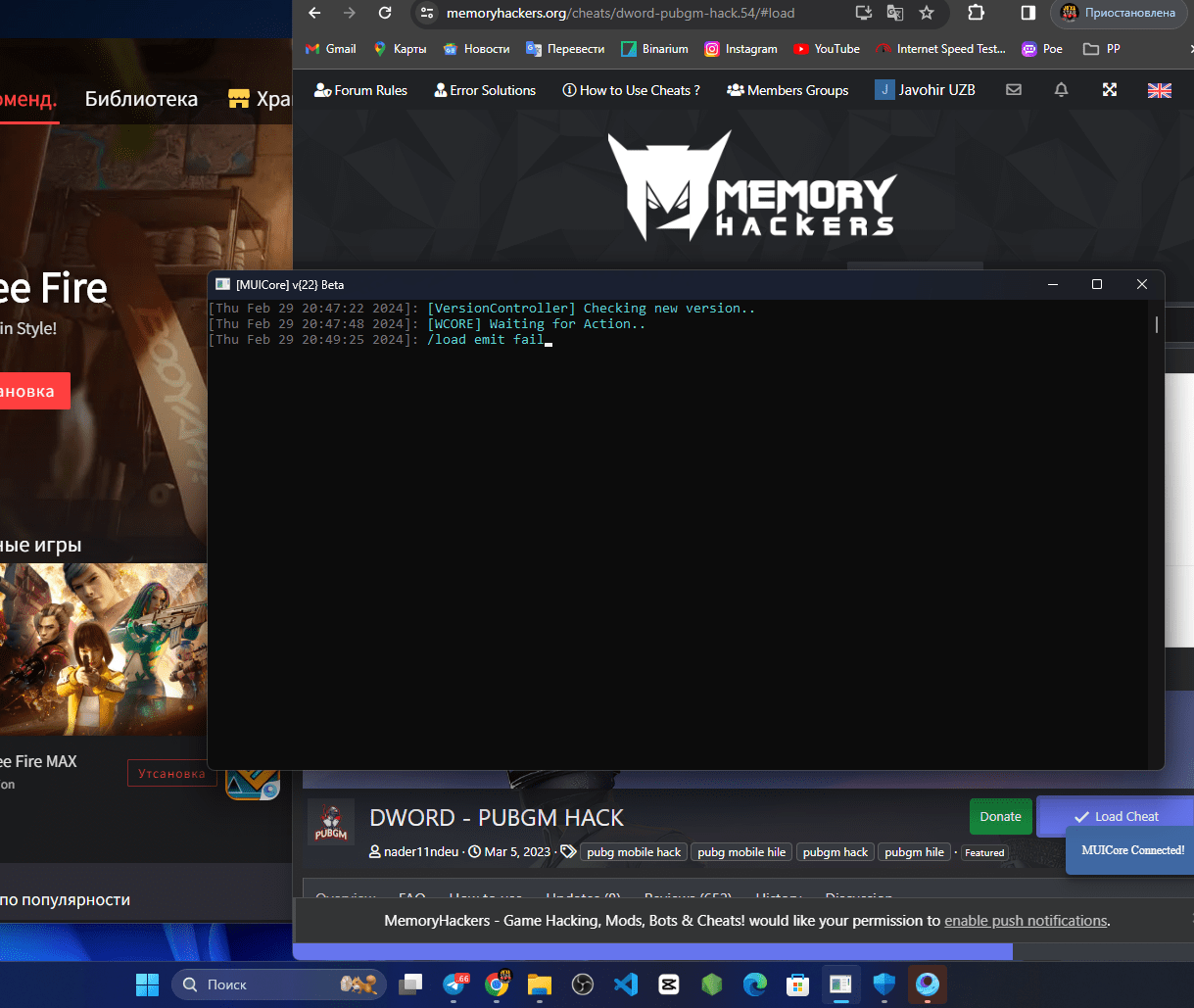Open the notifications bell icon
The height and width of the screenshot is (1008, 1194).
point(1061,89)
